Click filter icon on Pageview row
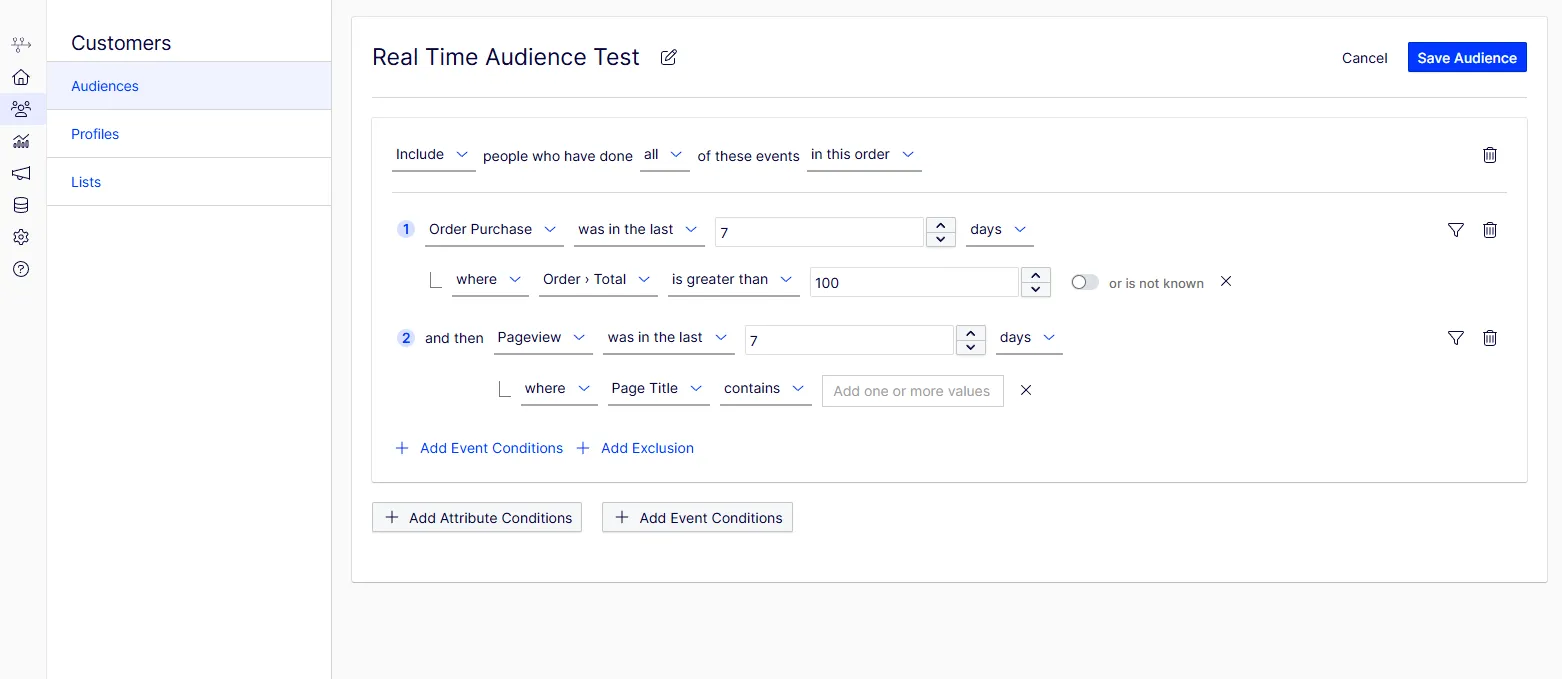The width and height of the screenshot is (1562, 679). click(x=1456, y=338)
